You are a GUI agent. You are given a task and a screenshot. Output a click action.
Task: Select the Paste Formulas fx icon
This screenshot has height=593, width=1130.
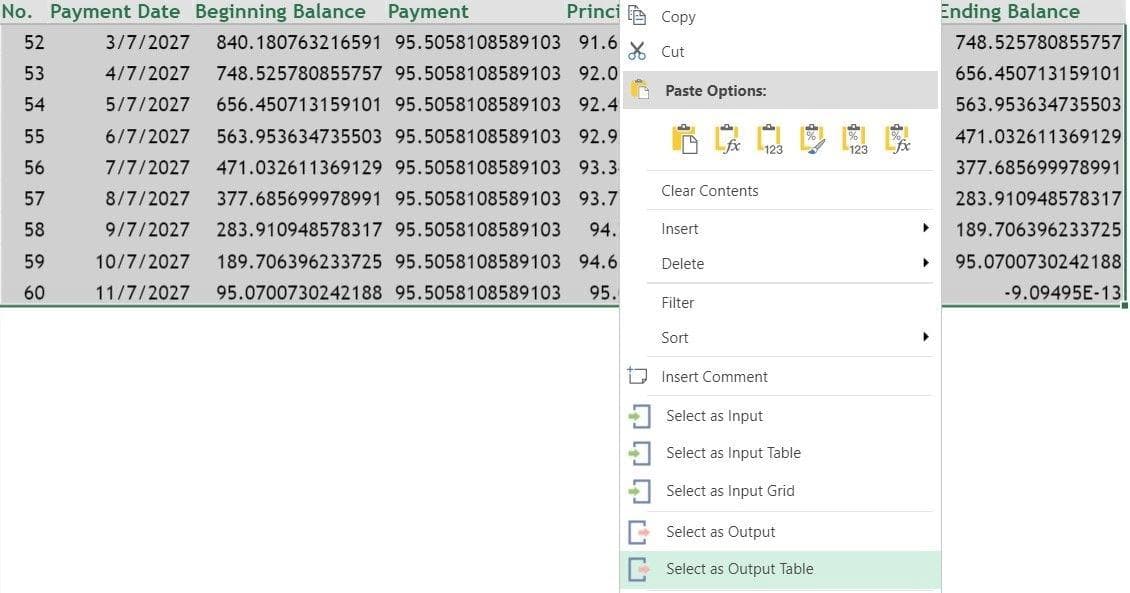point(729,138)
